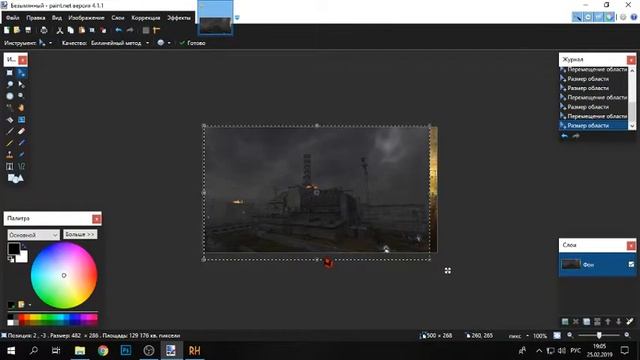Open the palette options dropdown arrow

point(30,304)
